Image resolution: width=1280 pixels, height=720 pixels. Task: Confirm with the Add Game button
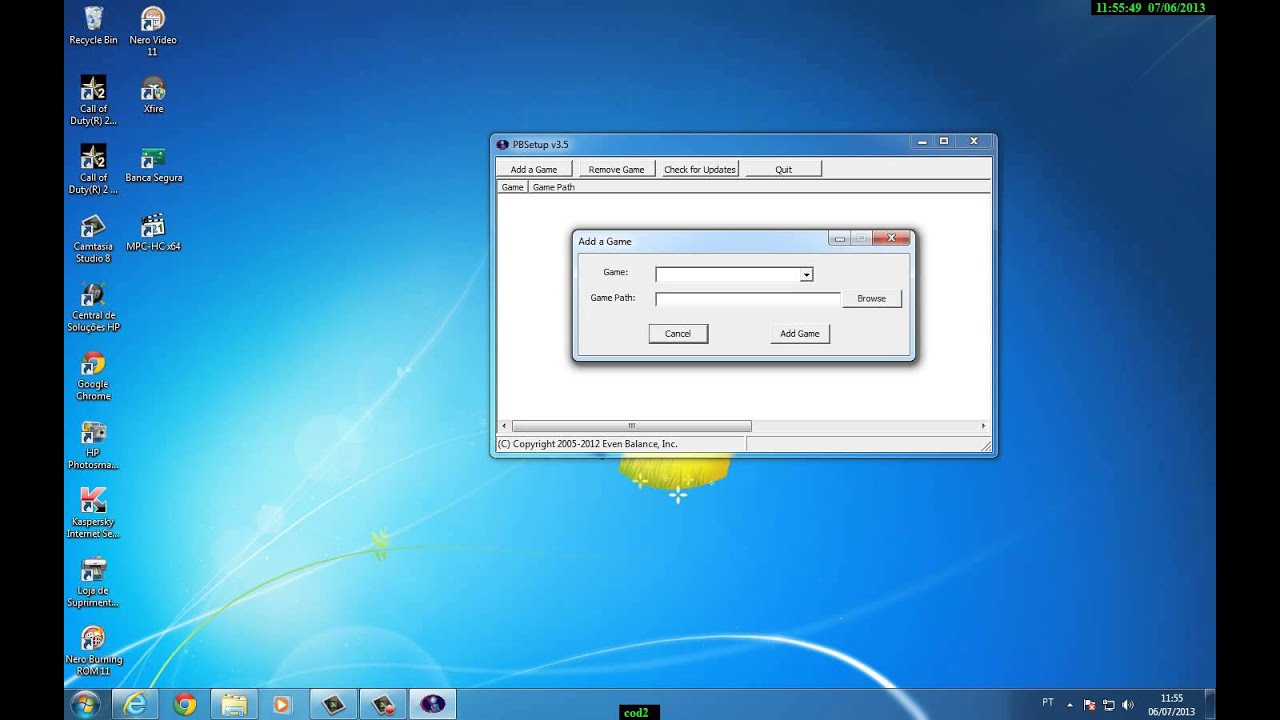click(x=800, y=333)
